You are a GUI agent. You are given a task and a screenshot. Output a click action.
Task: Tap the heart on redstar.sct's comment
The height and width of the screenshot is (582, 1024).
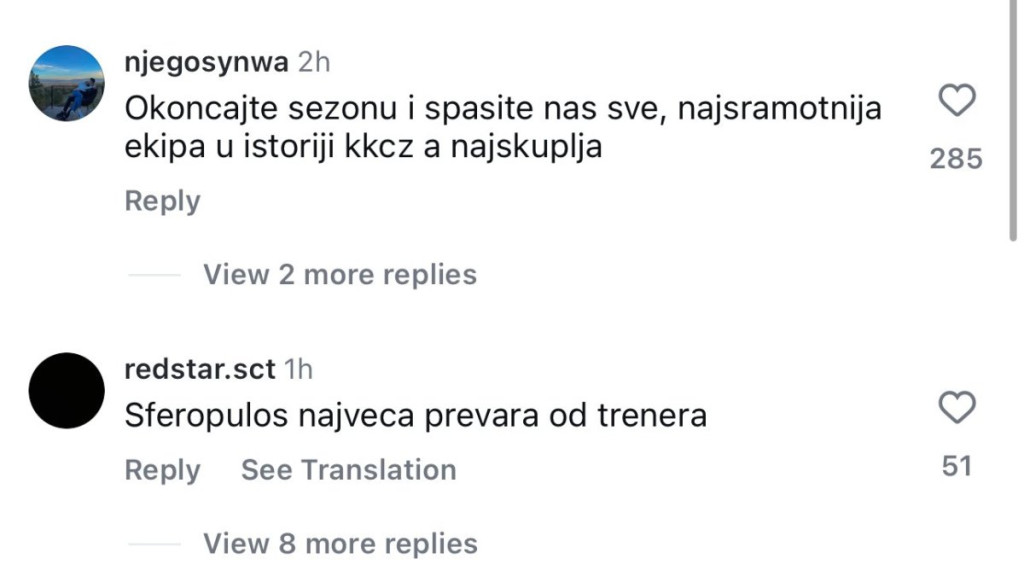point(958,407)
